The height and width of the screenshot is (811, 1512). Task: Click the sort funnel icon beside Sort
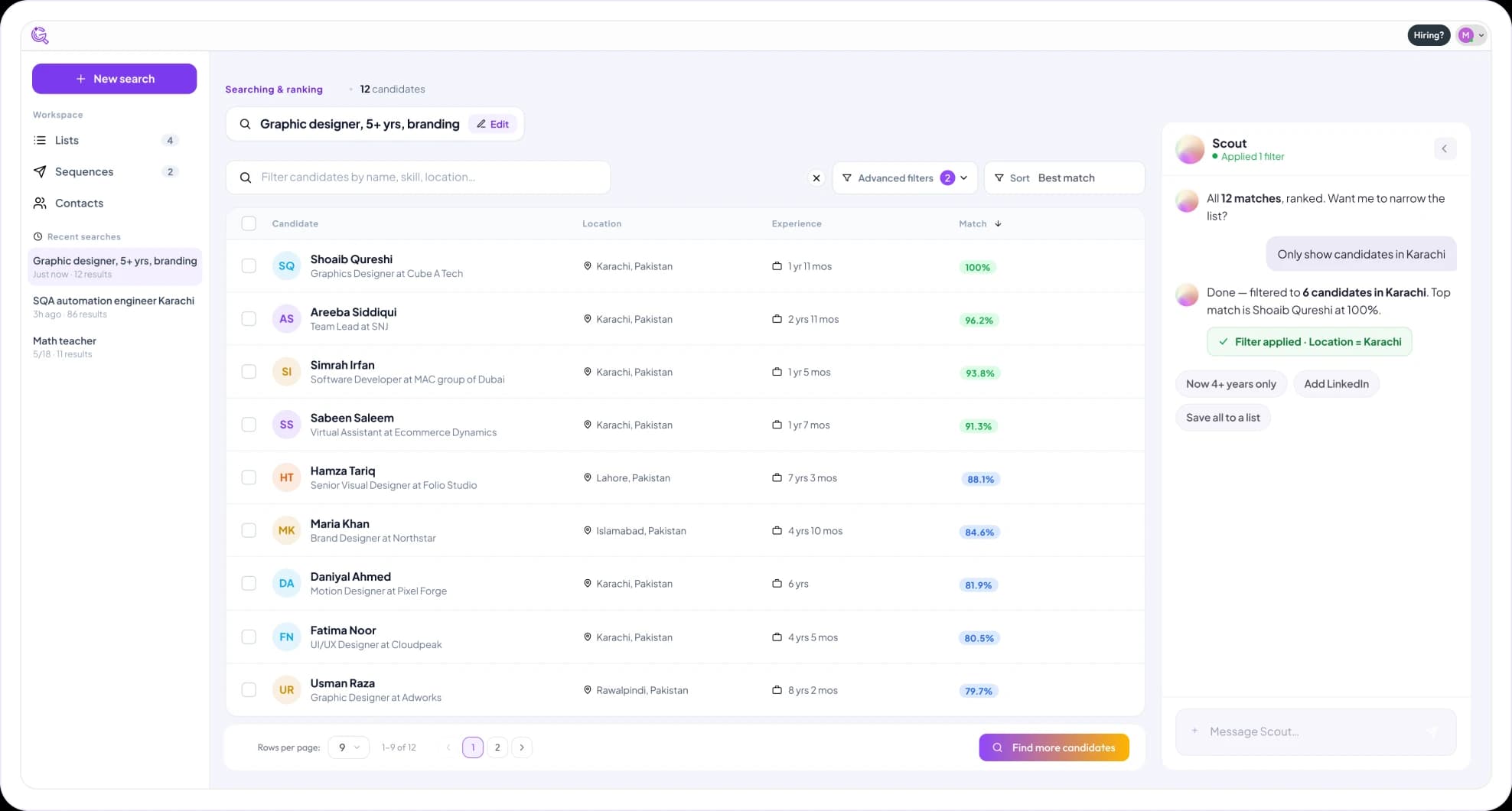[999, 178]
